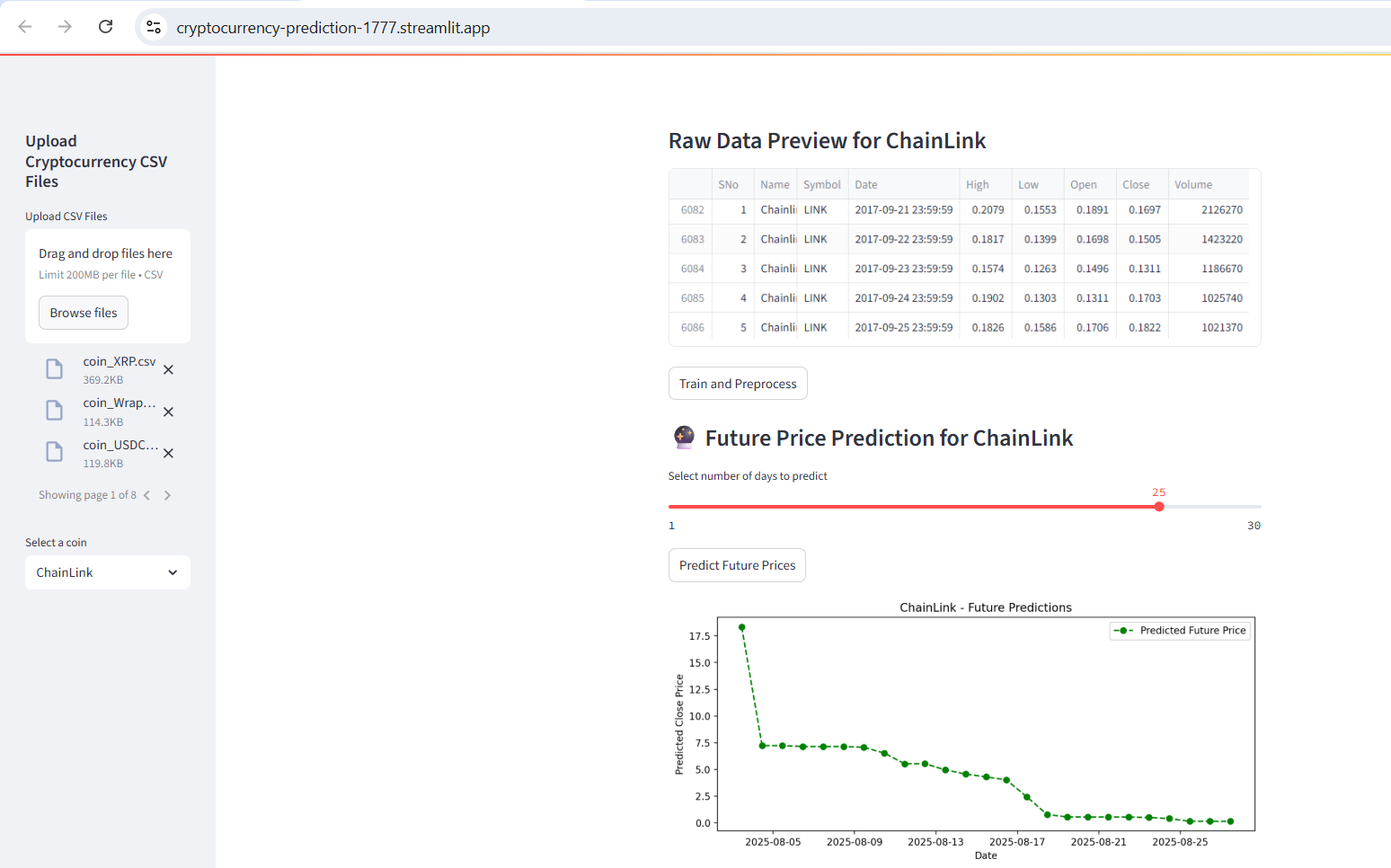Click date cell 2017-09-23 23:59:59
This screenshot has height=868, width=1391.
coord(904,269)
